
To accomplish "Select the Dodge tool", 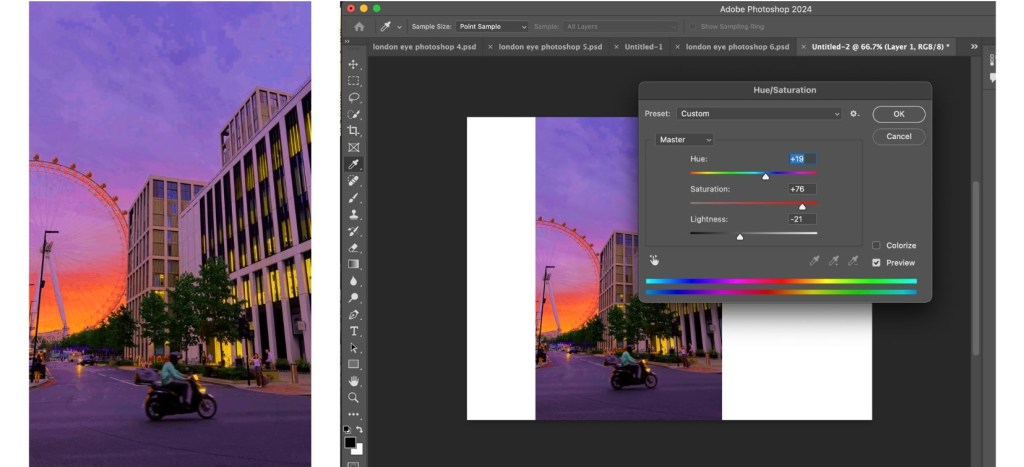I will 353,298.
